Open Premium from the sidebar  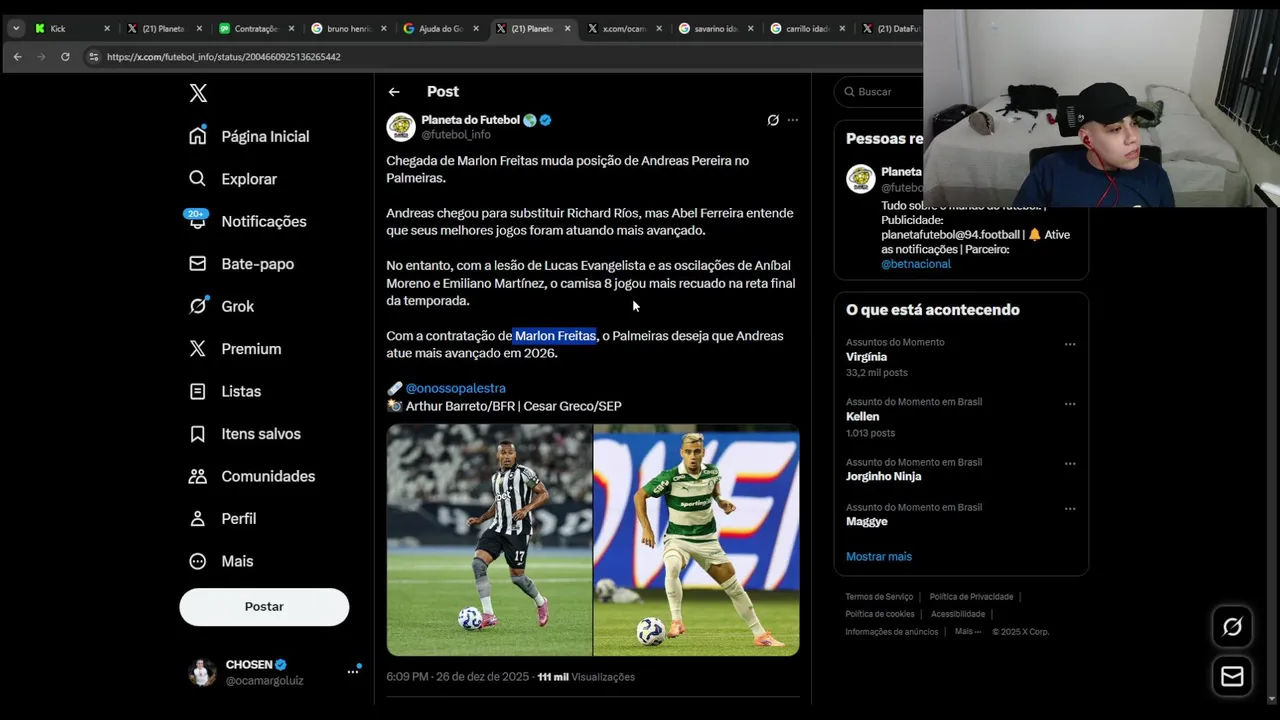point(236,349)
